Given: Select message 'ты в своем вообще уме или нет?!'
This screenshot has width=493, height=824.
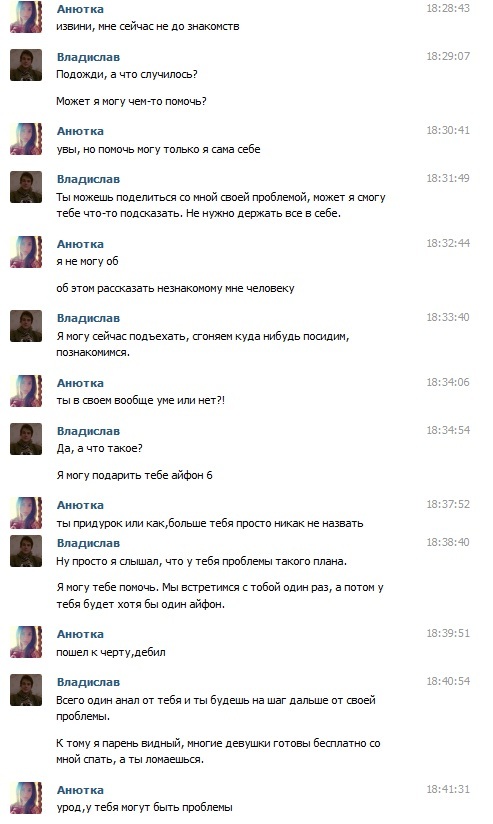Looking at the screenshot, I should (140, 400).
